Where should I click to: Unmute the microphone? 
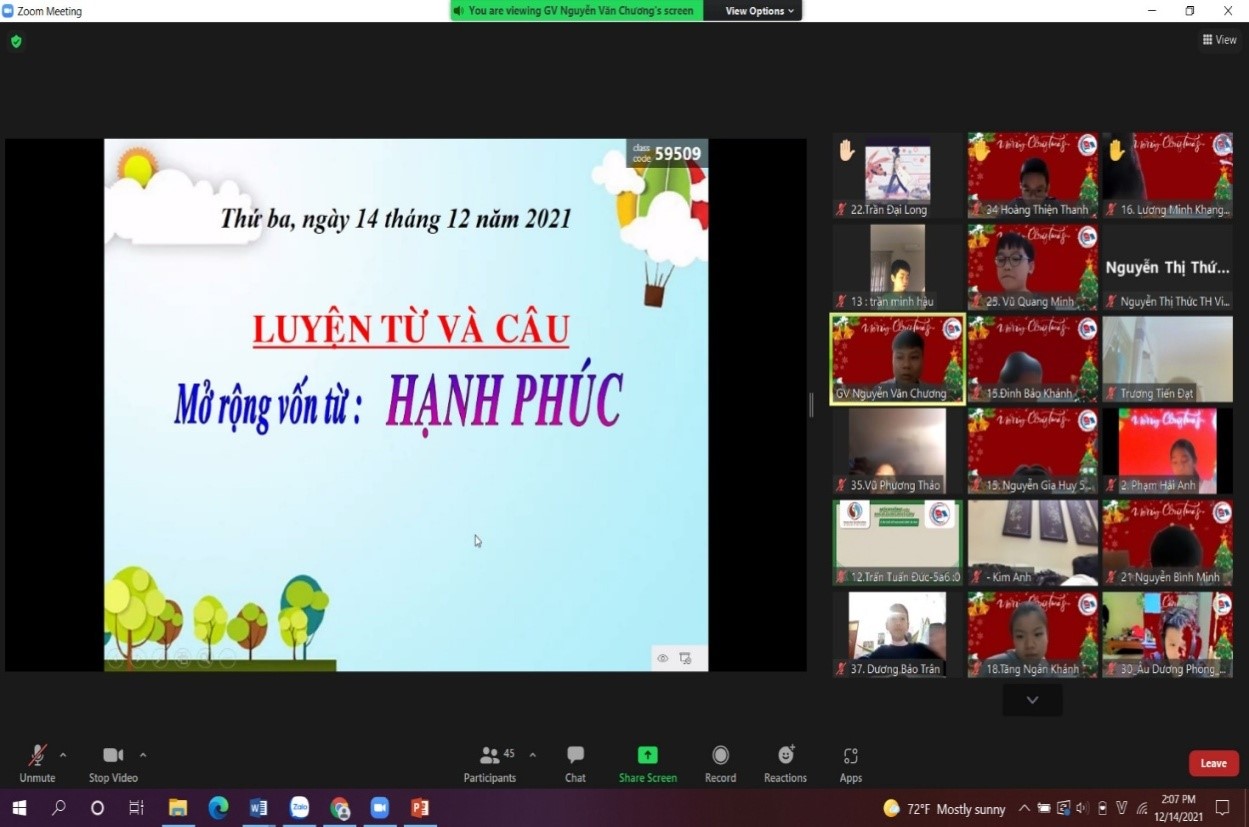pos(37,764)
